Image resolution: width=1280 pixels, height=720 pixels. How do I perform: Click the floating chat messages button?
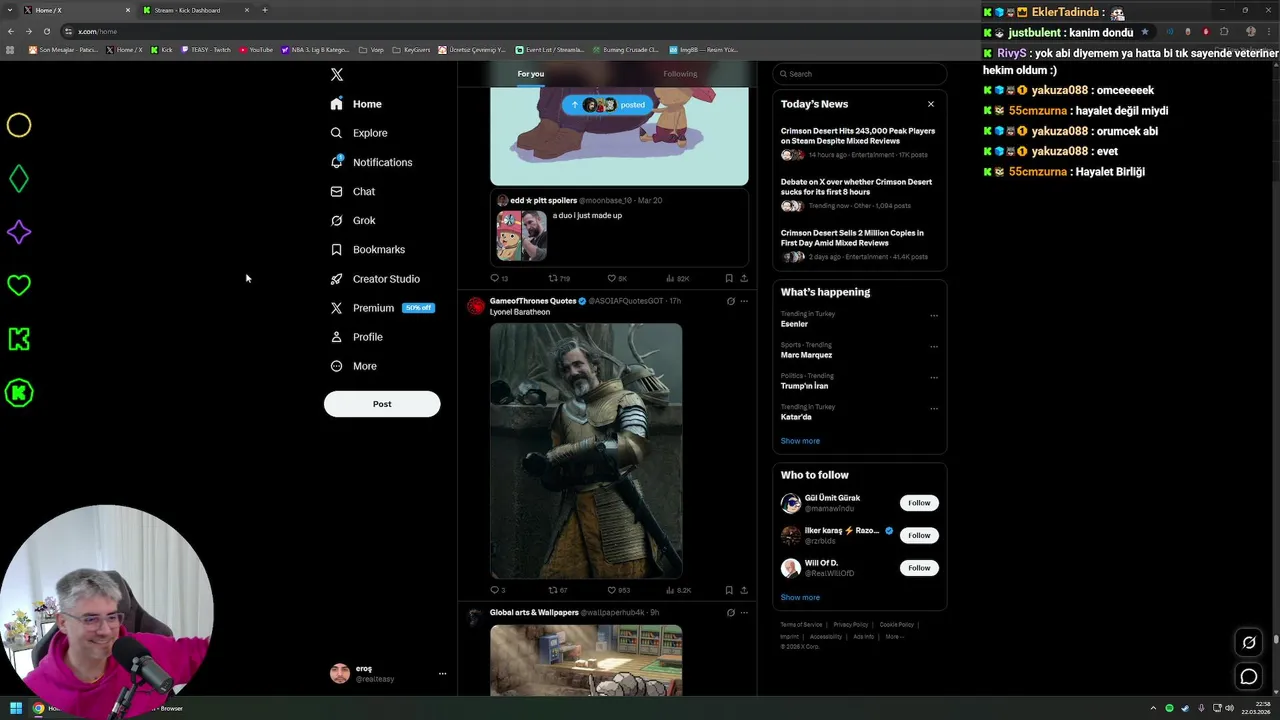point(1249,677)
